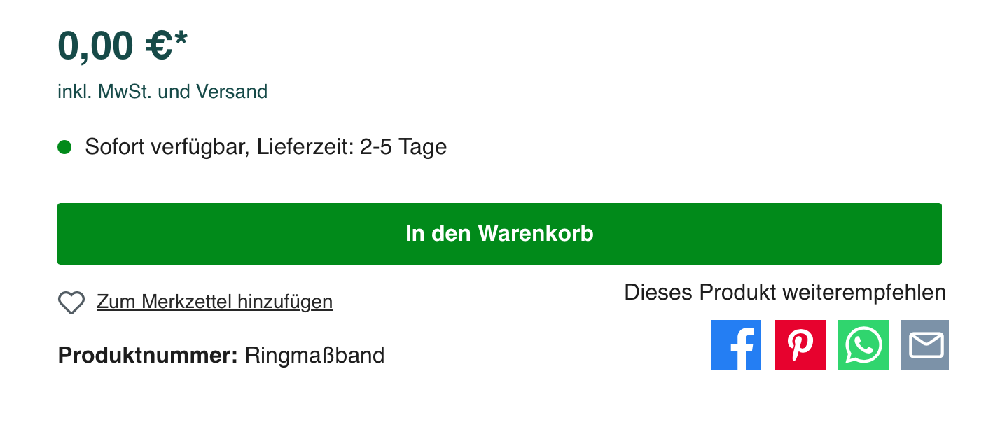
Task: Click the Sofort verfügbar text
Action: tap(166, 148)
